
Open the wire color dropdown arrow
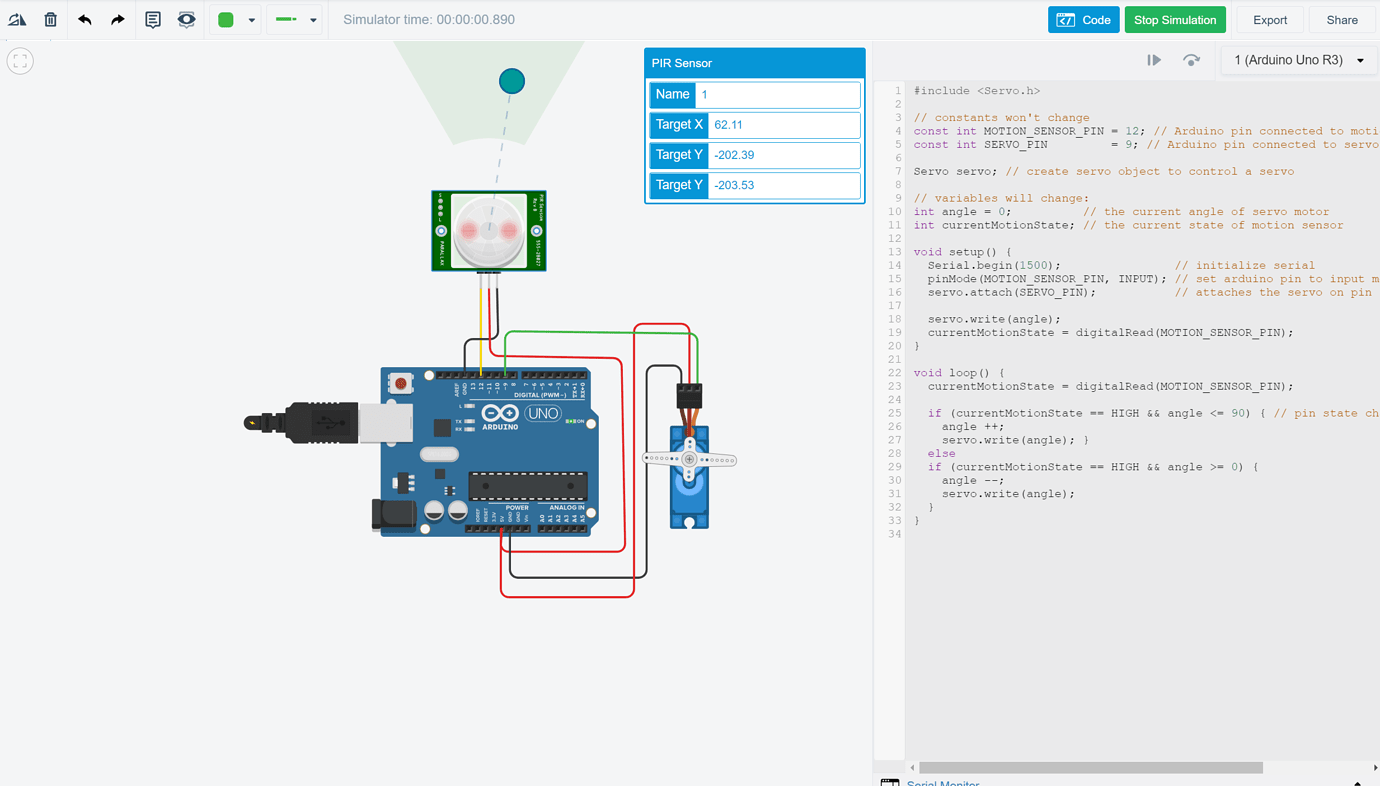(251, 20)
